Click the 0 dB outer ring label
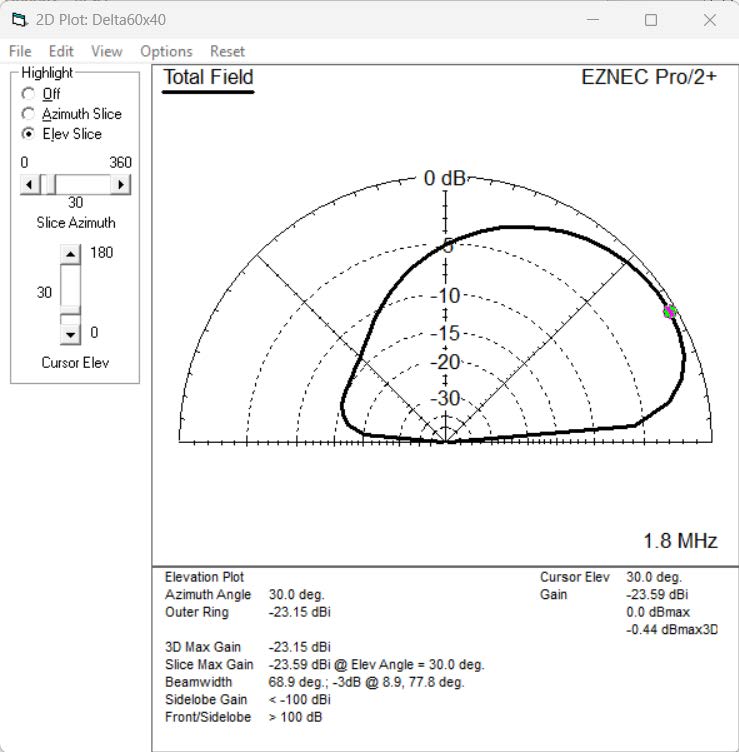 point(444,179)
